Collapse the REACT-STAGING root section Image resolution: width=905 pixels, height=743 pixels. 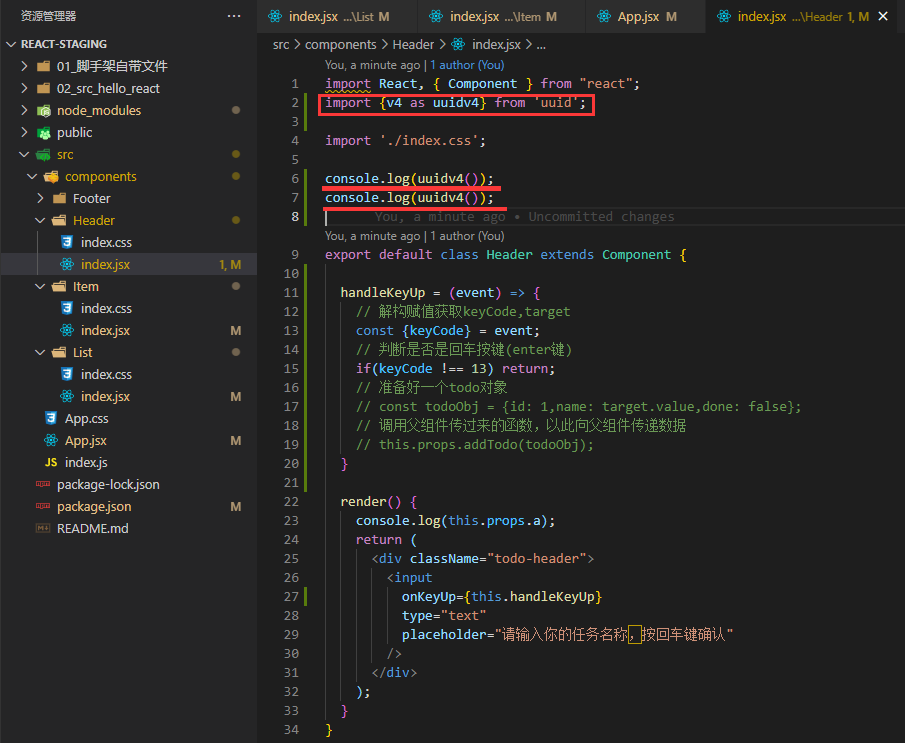[11, 44]
